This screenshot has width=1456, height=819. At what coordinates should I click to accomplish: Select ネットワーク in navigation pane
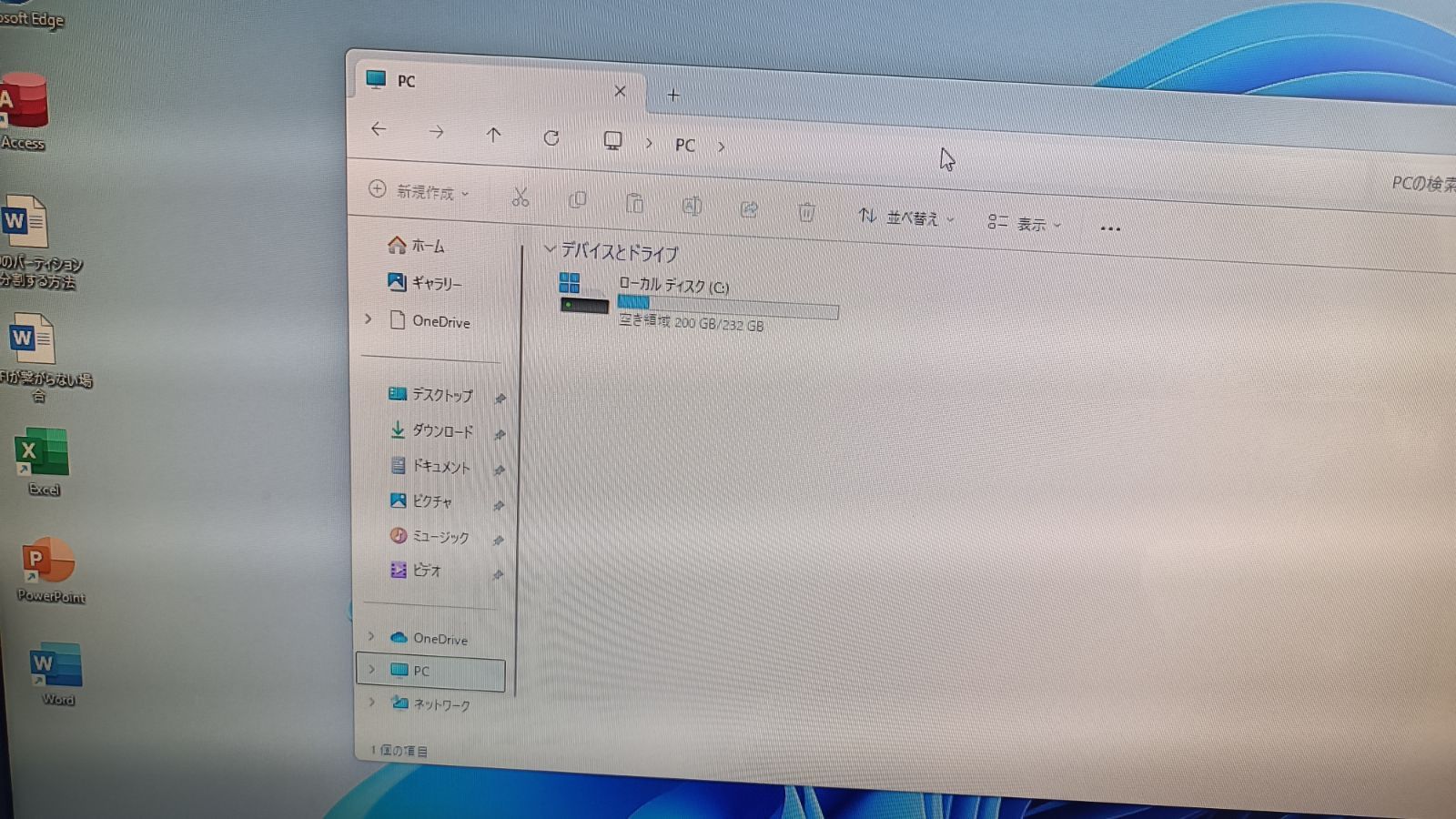430,703
